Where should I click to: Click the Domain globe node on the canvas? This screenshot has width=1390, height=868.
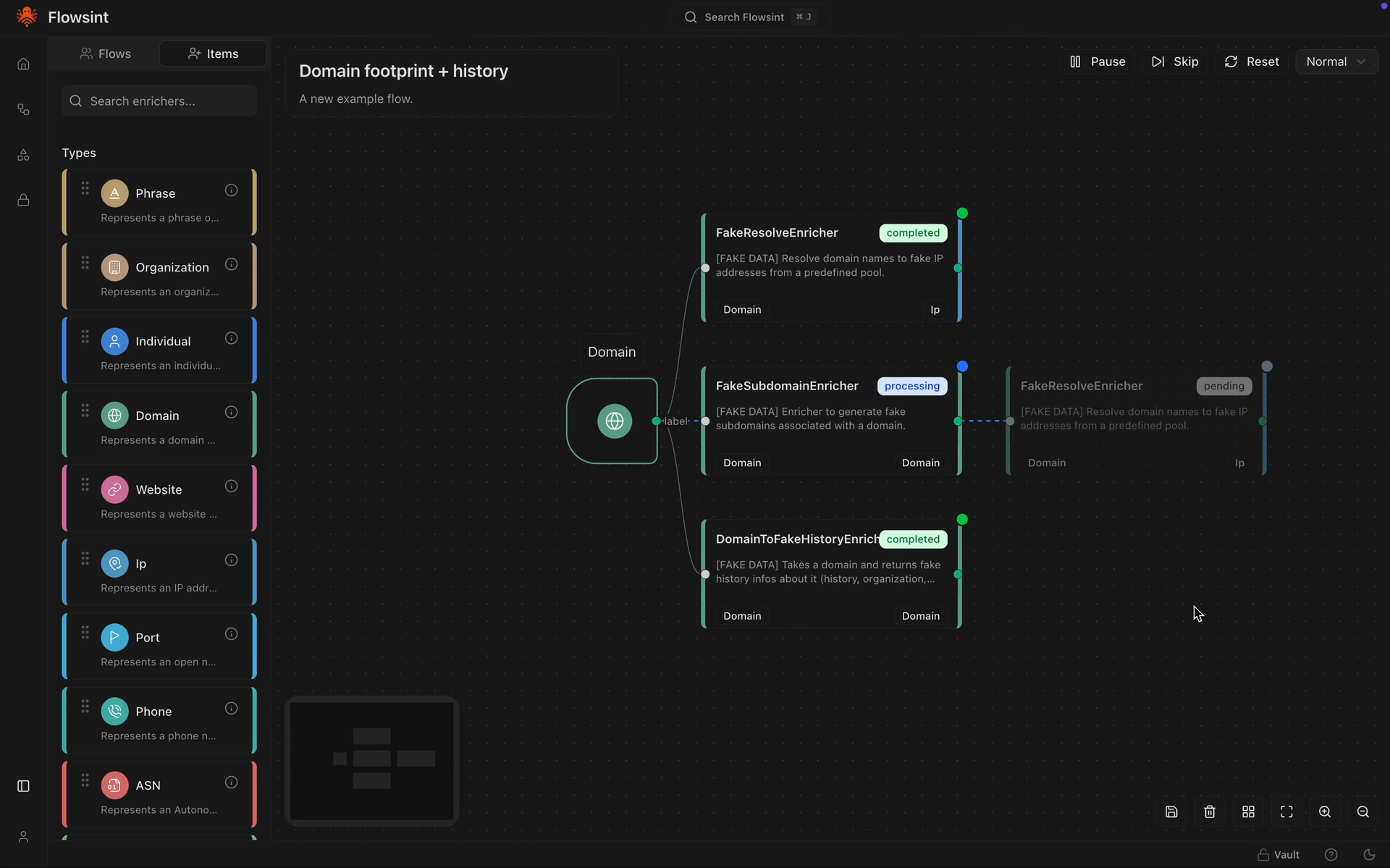(612, 421)
